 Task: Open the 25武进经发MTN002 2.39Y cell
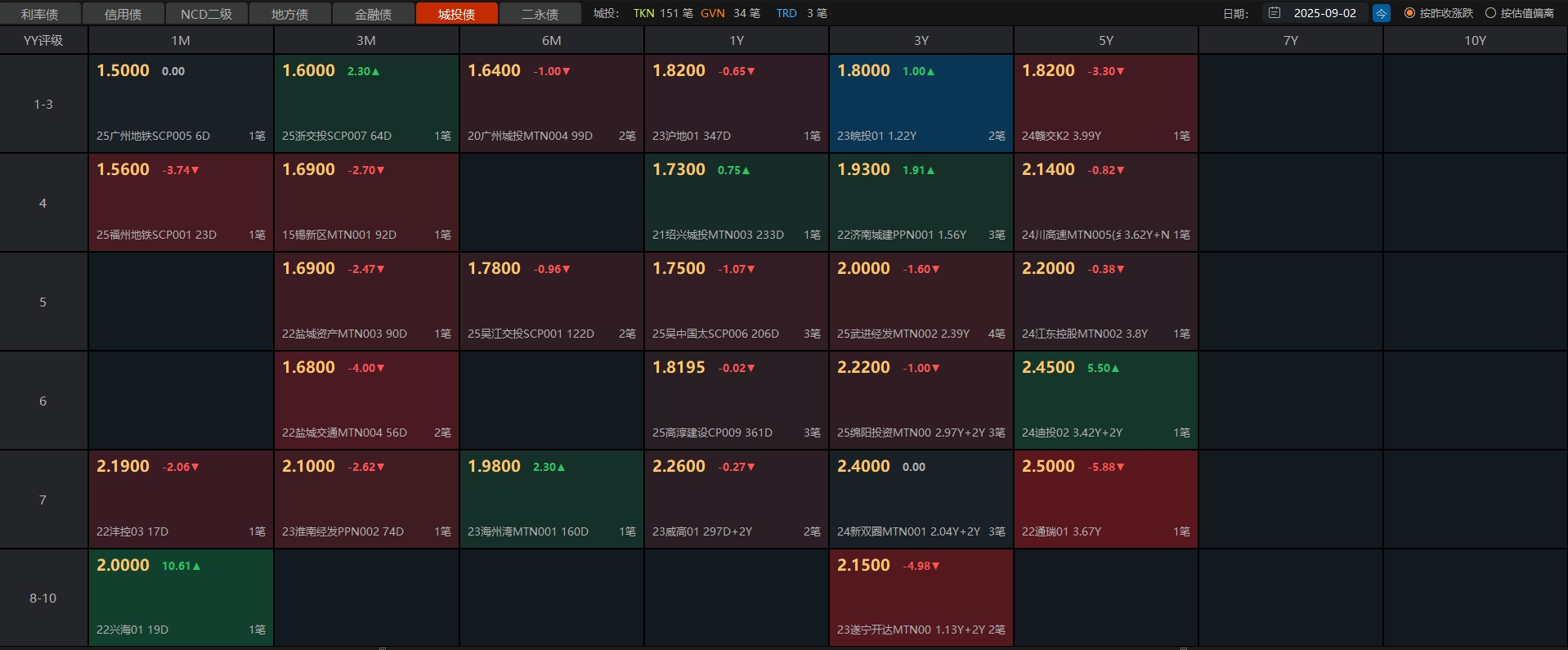(x=921, y=302)
